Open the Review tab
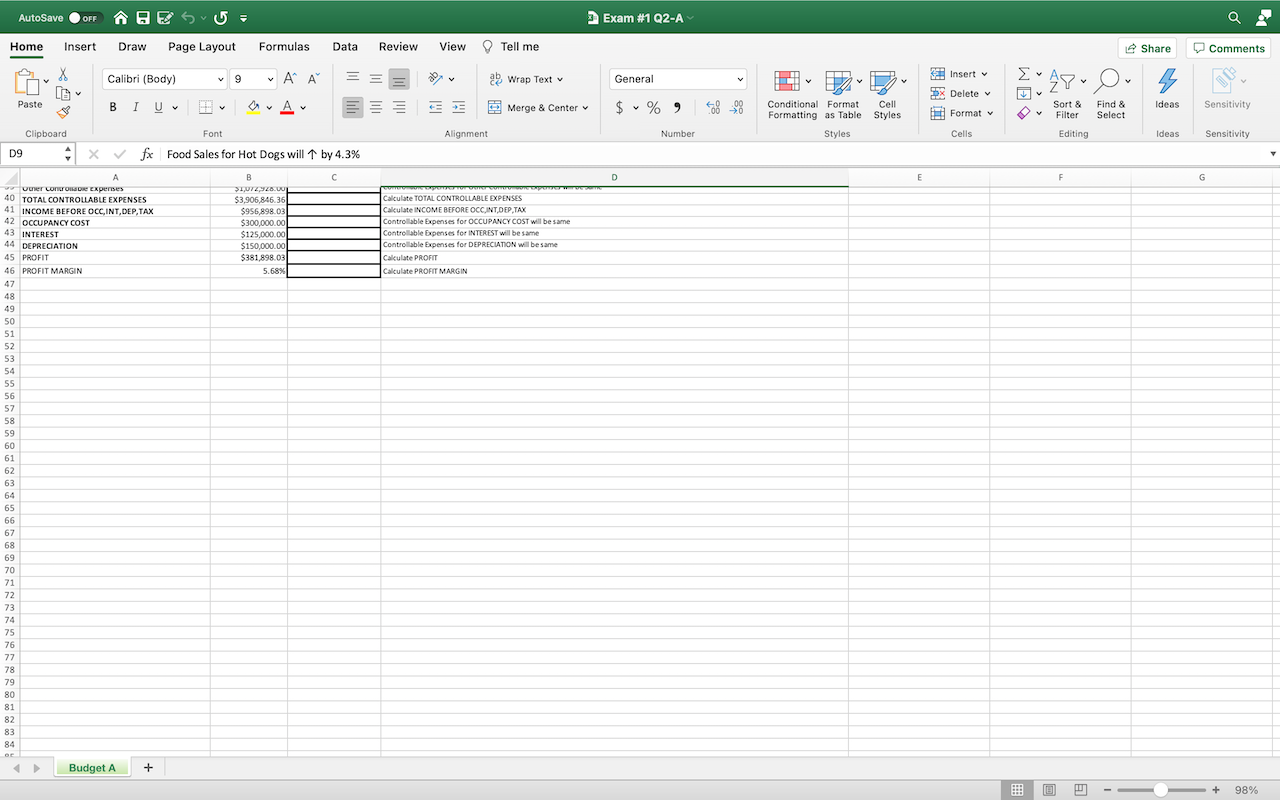The height and width of the screenshot is (800, 1280). click(x=398, y=46)
